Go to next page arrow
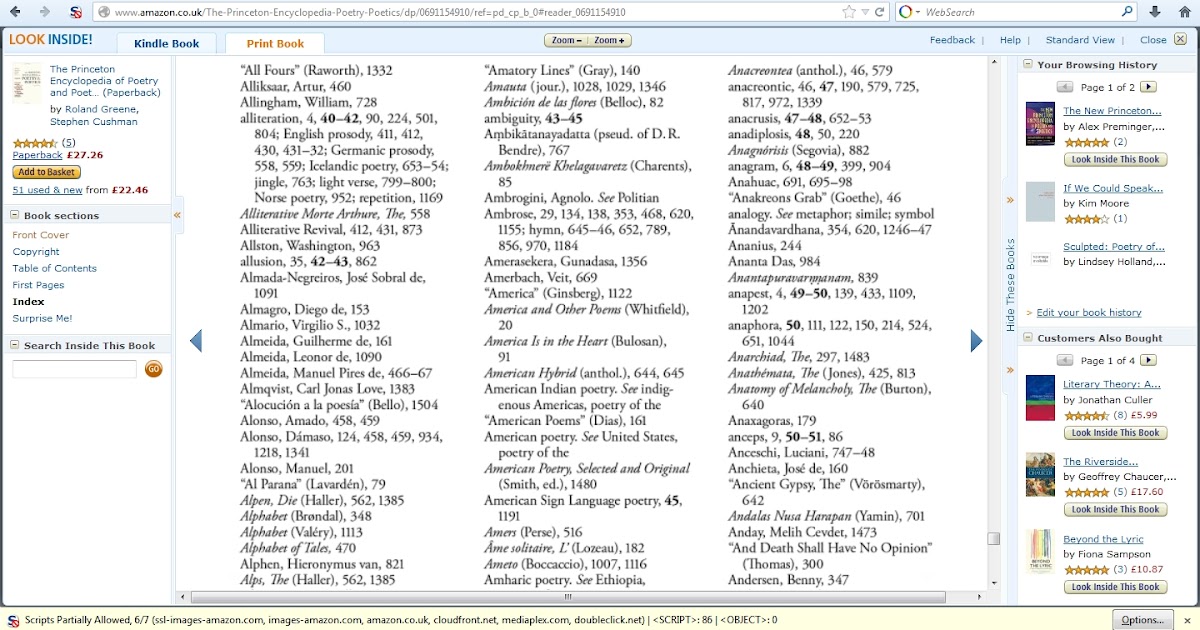This screenshot has height=630, width=1200. pos(976,341)
